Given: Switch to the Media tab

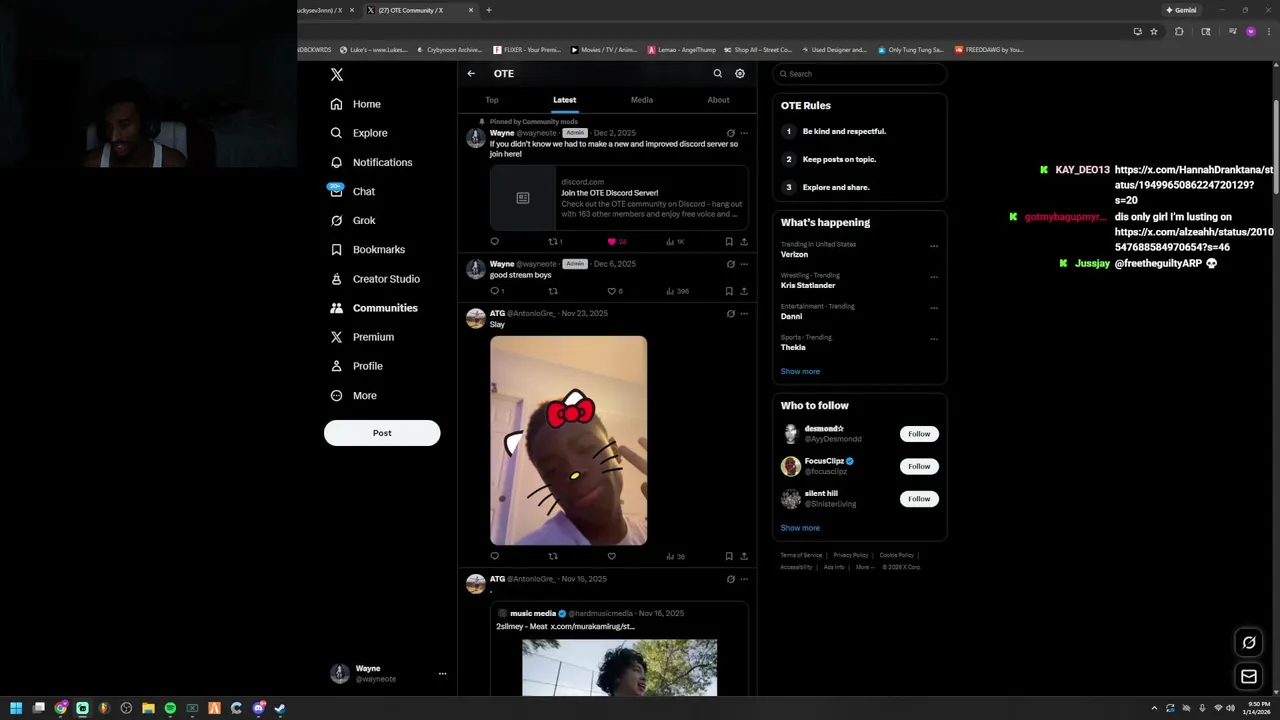Looking at the screenshot, I should click(642, 100).
